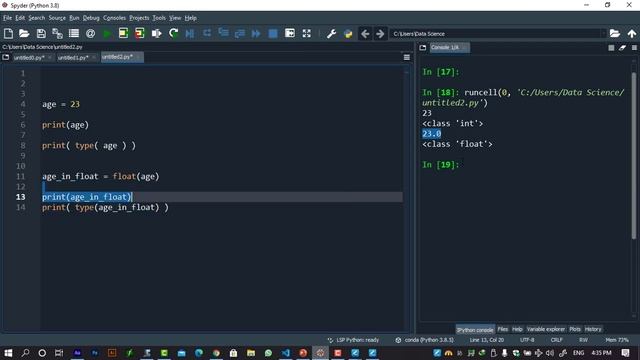Click the @ symbol finder icon
640x360 pixels.
click(91, 33)
